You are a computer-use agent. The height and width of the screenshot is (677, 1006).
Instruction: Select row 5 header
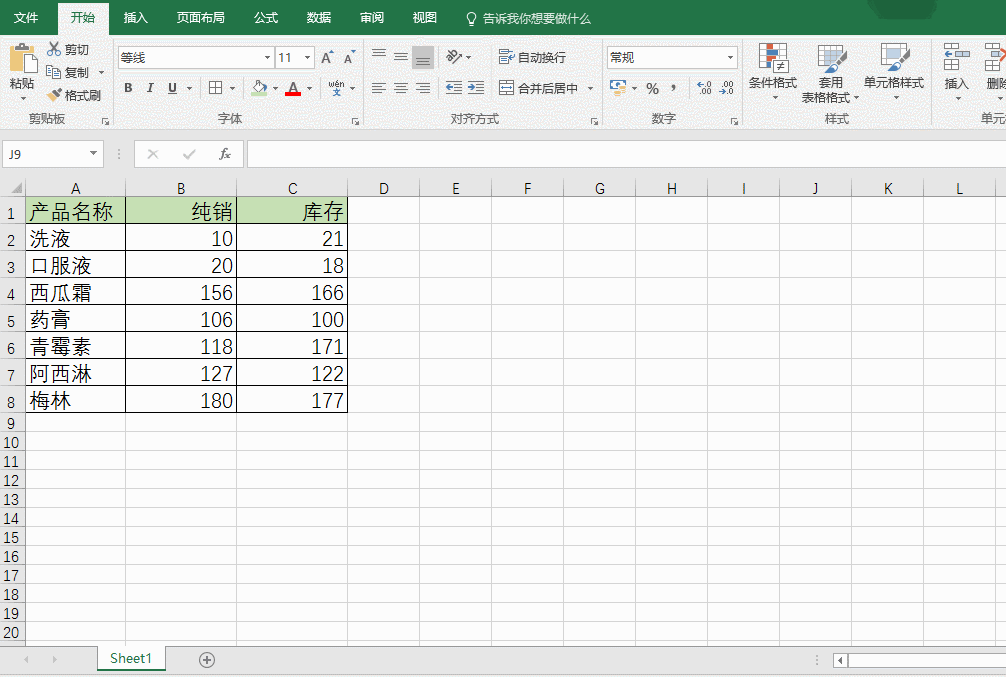click(12, 320)
